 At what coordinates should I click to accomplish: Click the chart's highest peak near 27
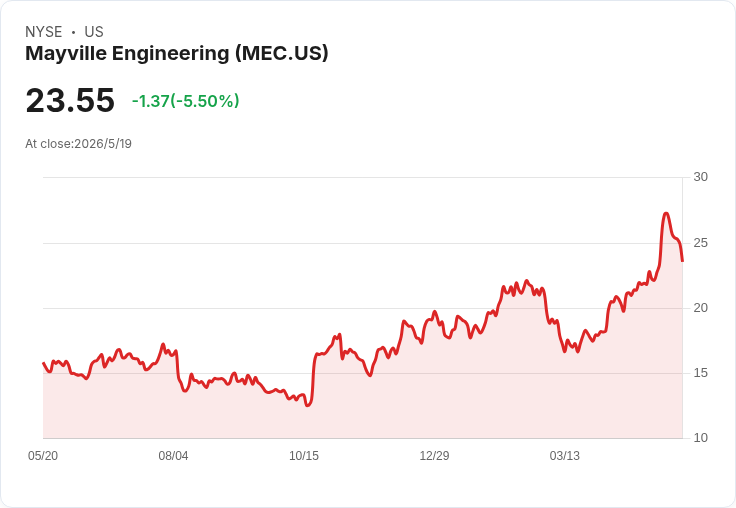pos(666,214)
